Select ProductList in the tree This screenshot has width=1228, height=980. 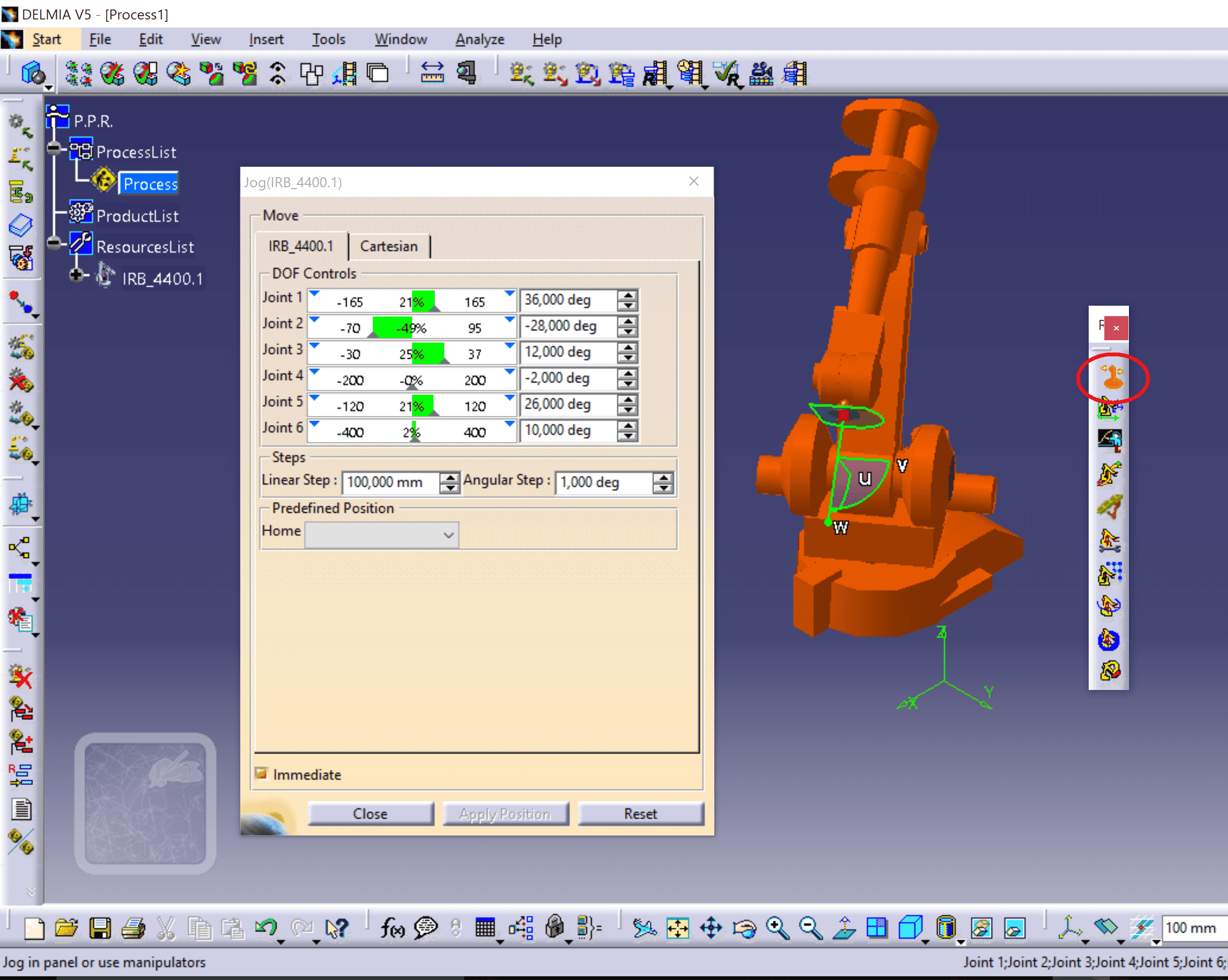tap(137, 216)
